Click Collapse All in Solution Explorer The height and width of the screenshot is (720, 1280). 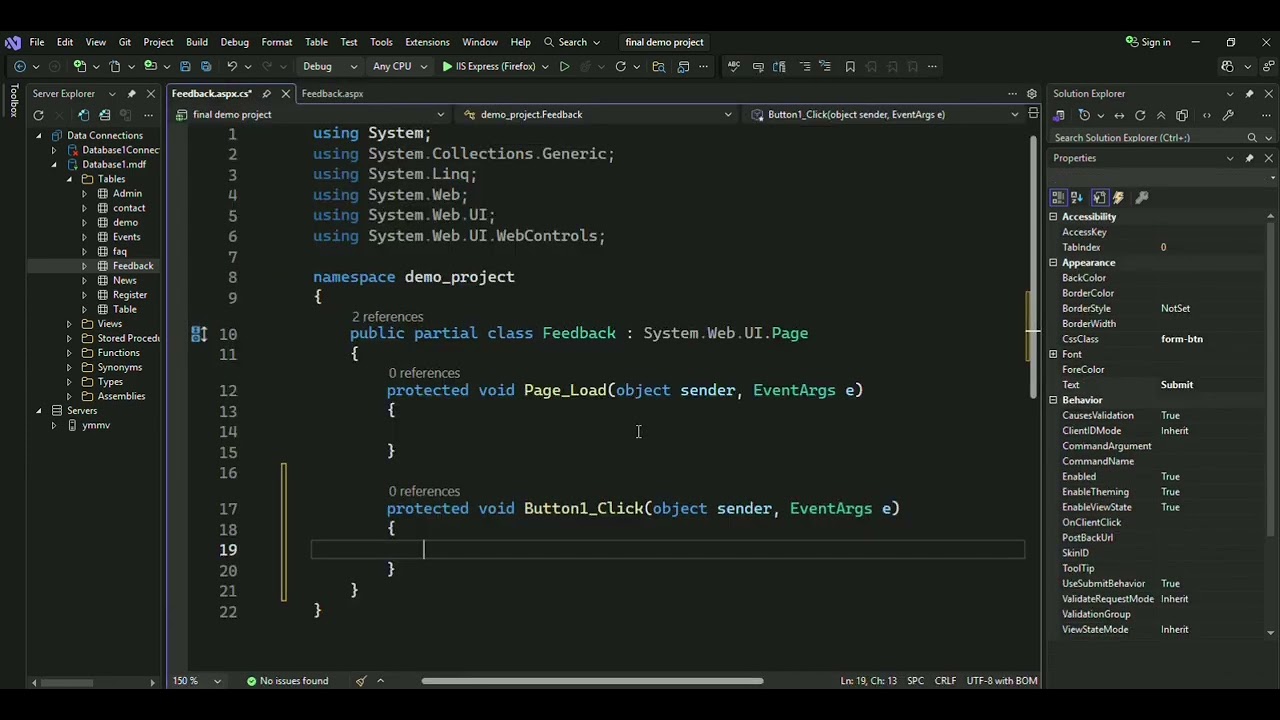[1161, 116]
